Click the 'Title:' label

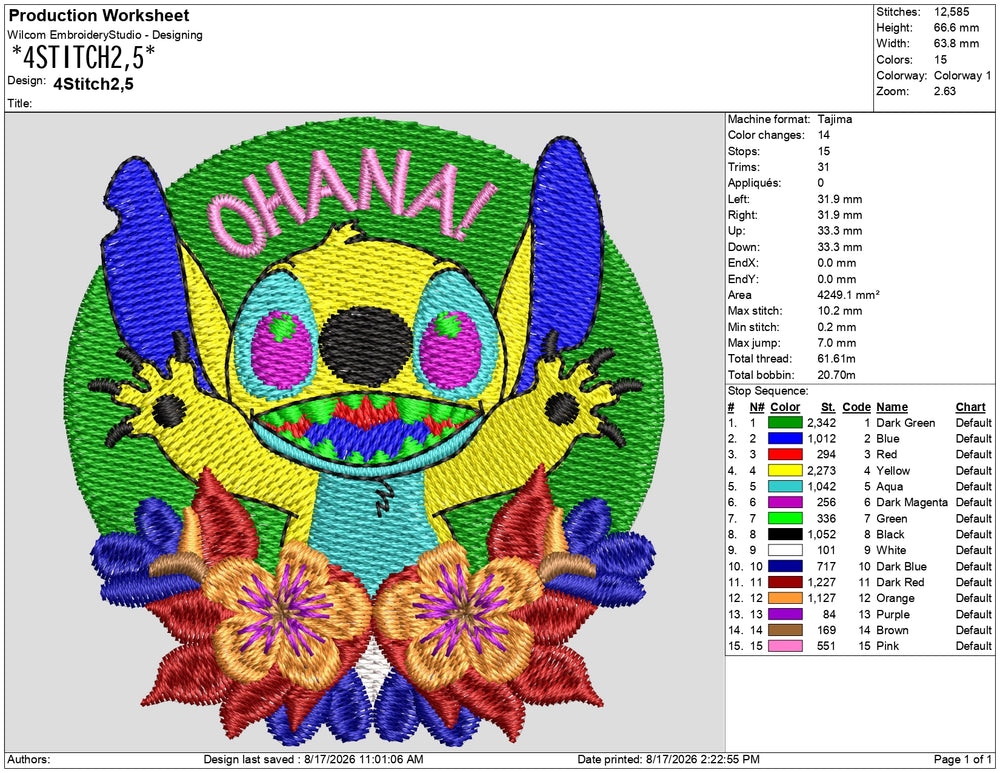point(20,103)
